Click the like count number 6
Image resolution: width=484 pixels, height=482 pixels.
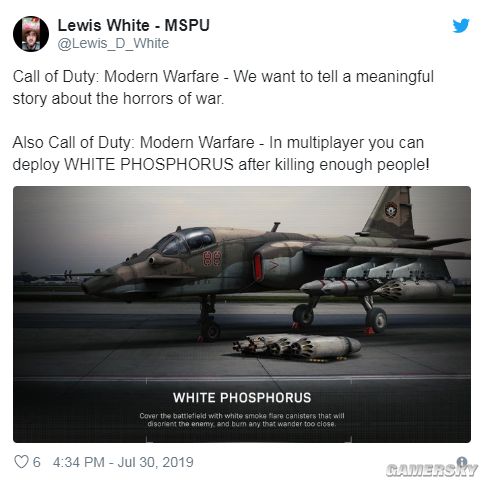click(37, 462)
